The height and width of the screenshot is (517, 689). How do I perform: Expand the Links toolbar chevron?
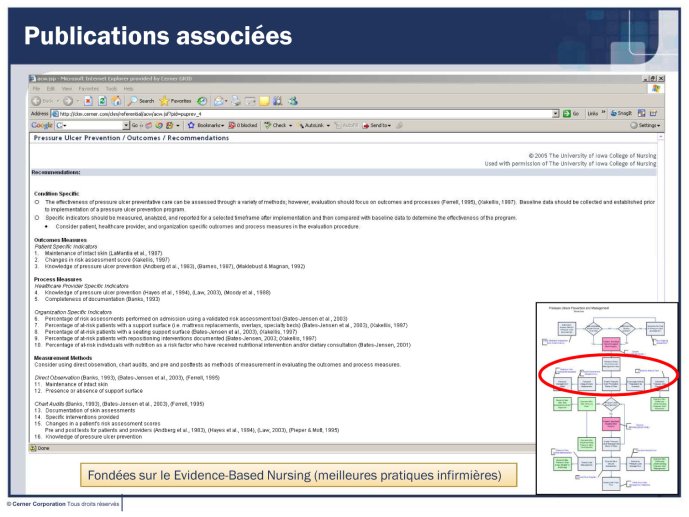coord(603,113)
